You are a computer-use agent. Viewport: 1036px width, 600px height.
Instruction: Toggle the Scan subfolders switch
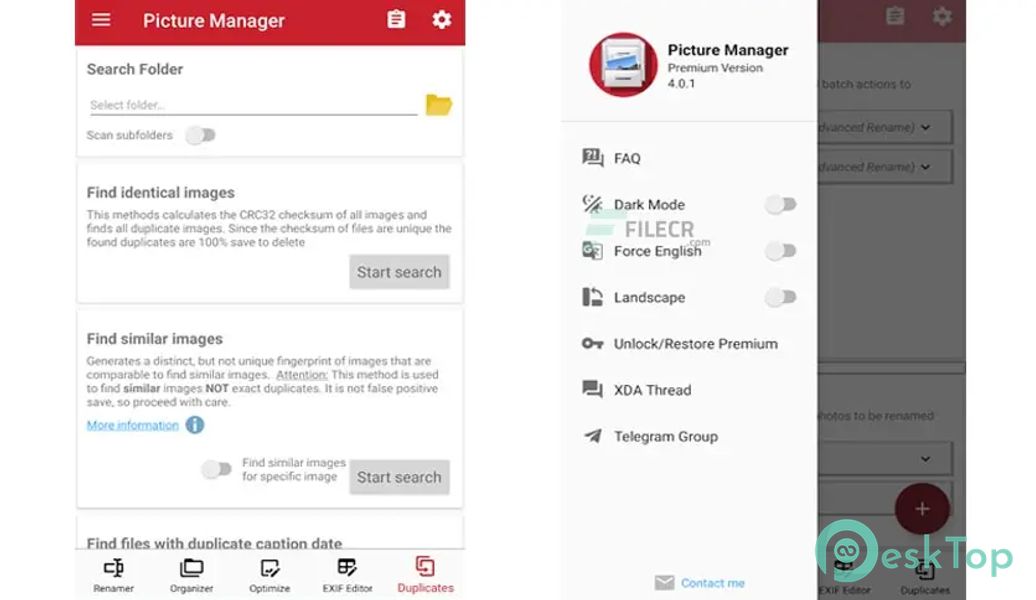tap(200, 135)
